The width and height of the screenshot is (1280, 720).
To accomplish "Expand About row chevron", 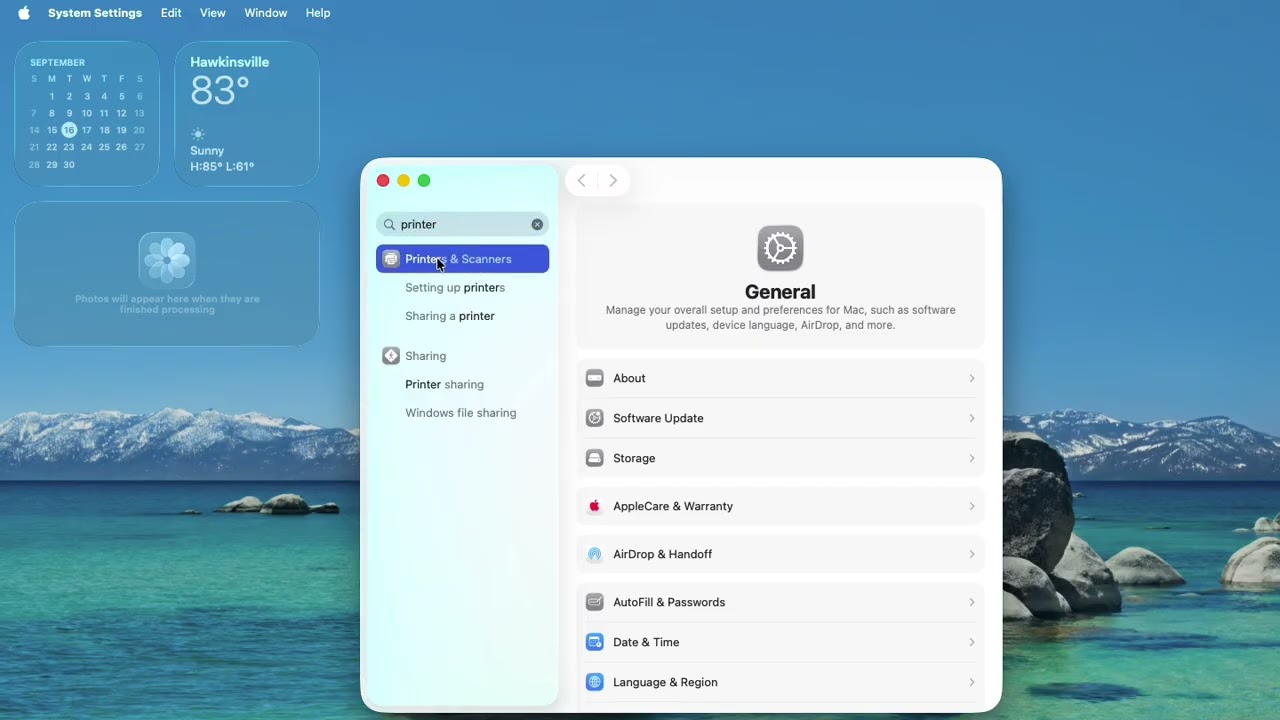I will click(x=971, y=378).
